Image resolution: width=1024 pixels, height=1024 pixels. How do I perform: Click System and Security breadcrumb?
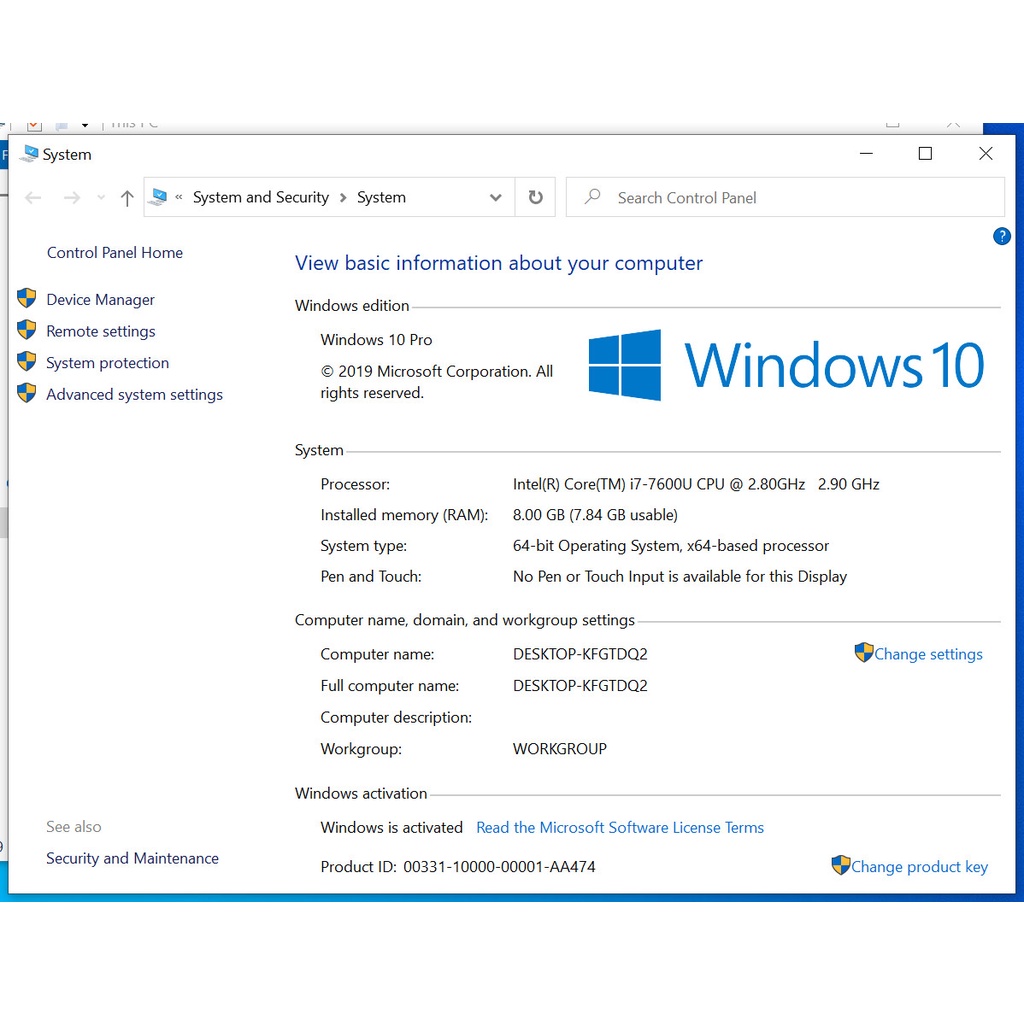261,197
